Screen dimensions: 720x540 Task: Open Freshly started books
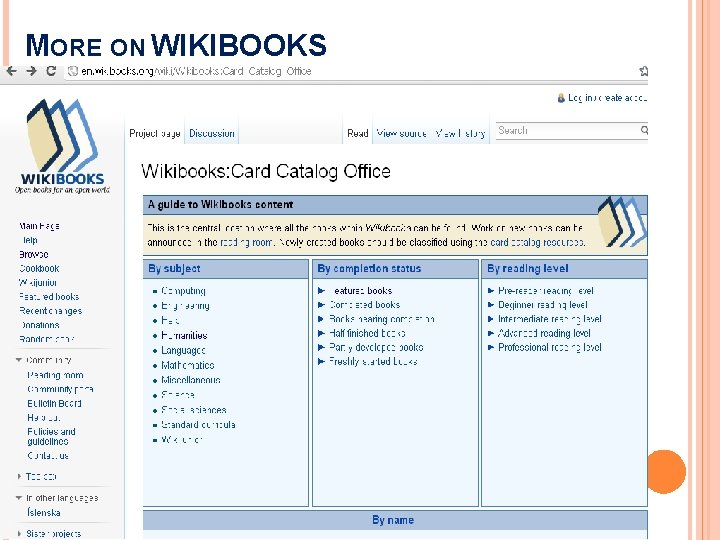coord(373,362)
